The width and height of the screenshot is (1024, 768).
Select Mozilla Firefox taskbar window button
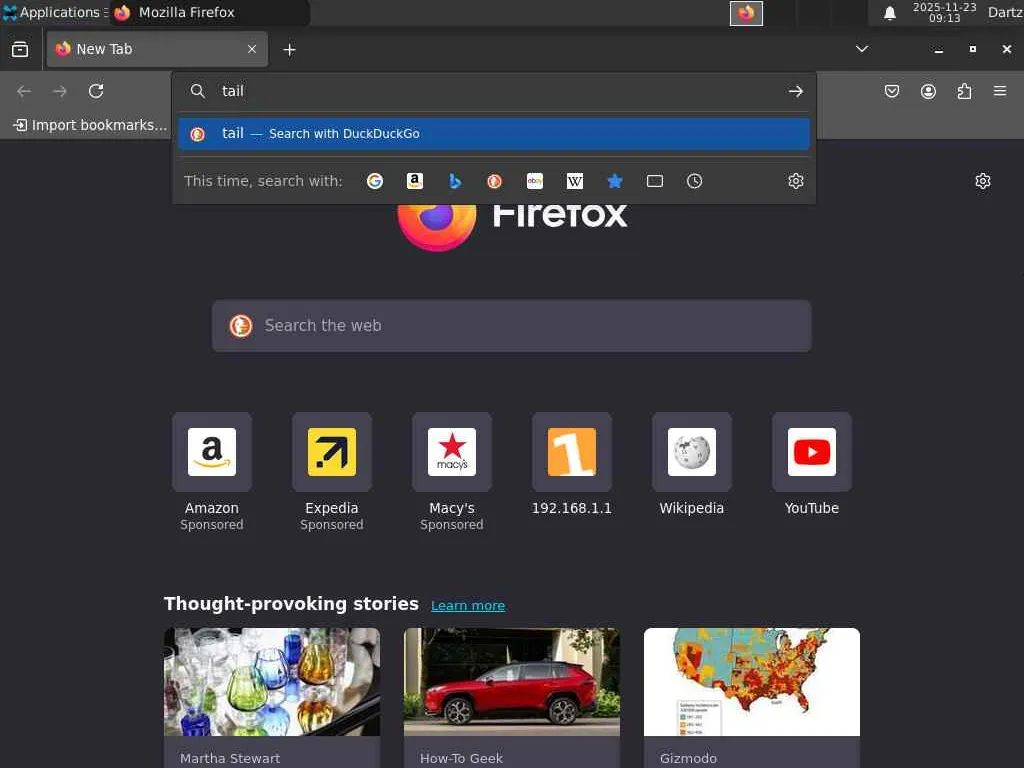[x=209, y=12]
